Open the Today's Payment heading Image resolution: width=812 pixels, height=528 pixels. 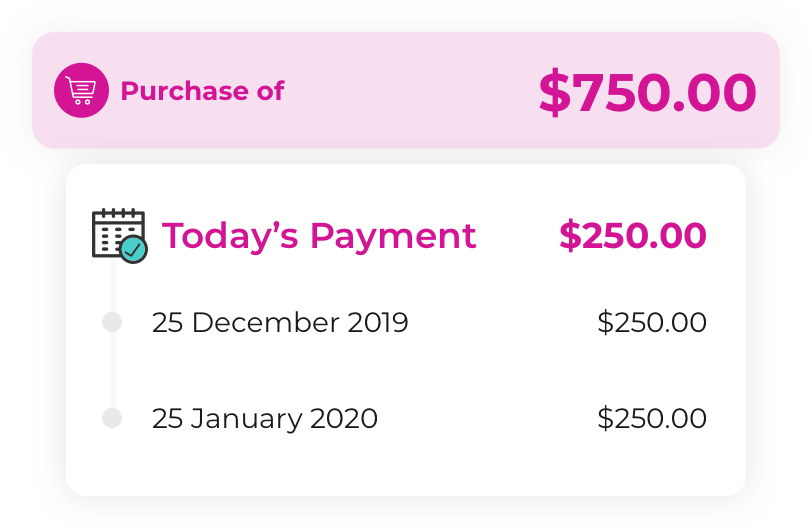pos(319,236)
